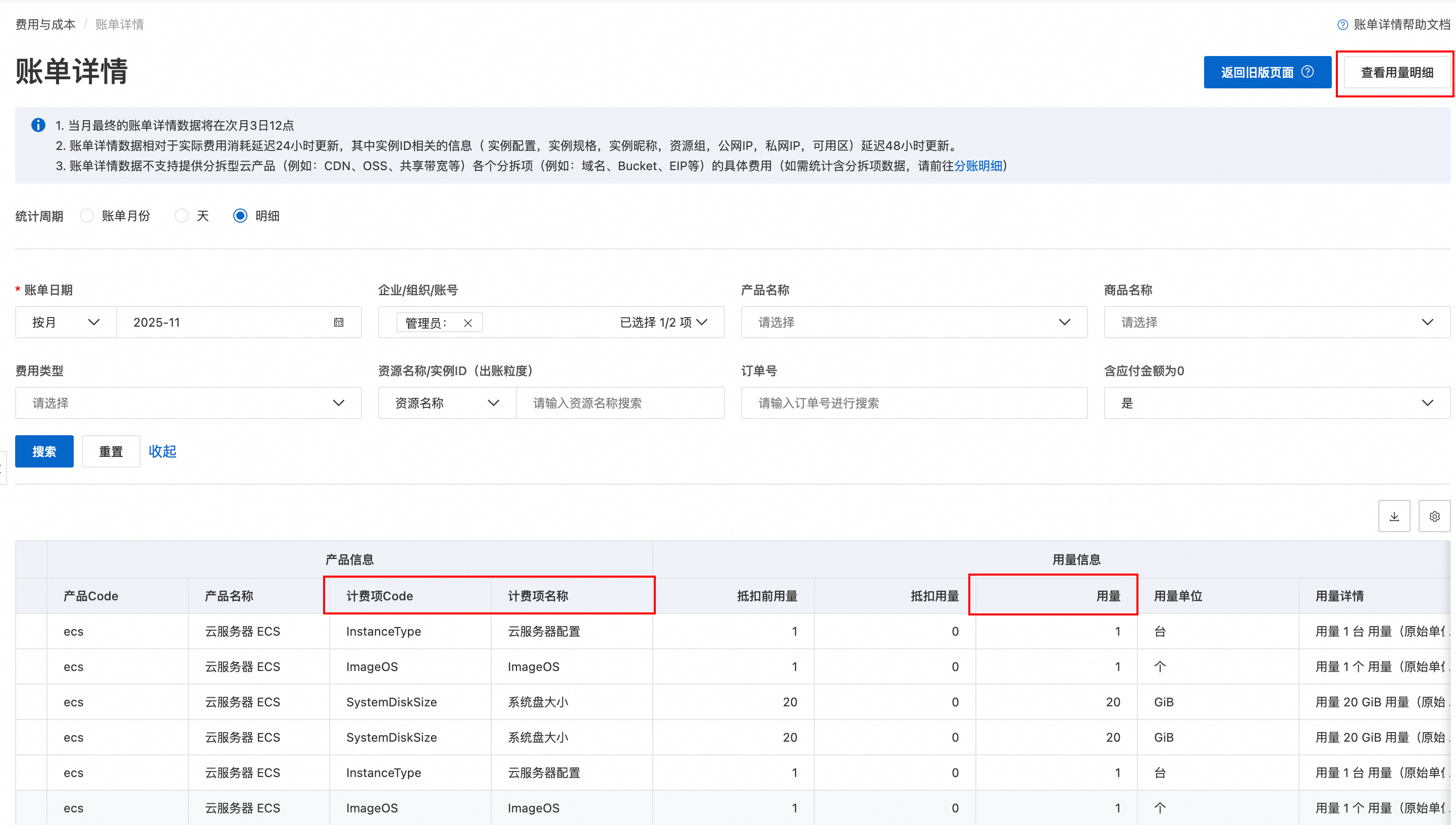The width and height of the screenshot is (1456, 825).
Task: Click the 订单号 search input field
Action: click(913, 403)
